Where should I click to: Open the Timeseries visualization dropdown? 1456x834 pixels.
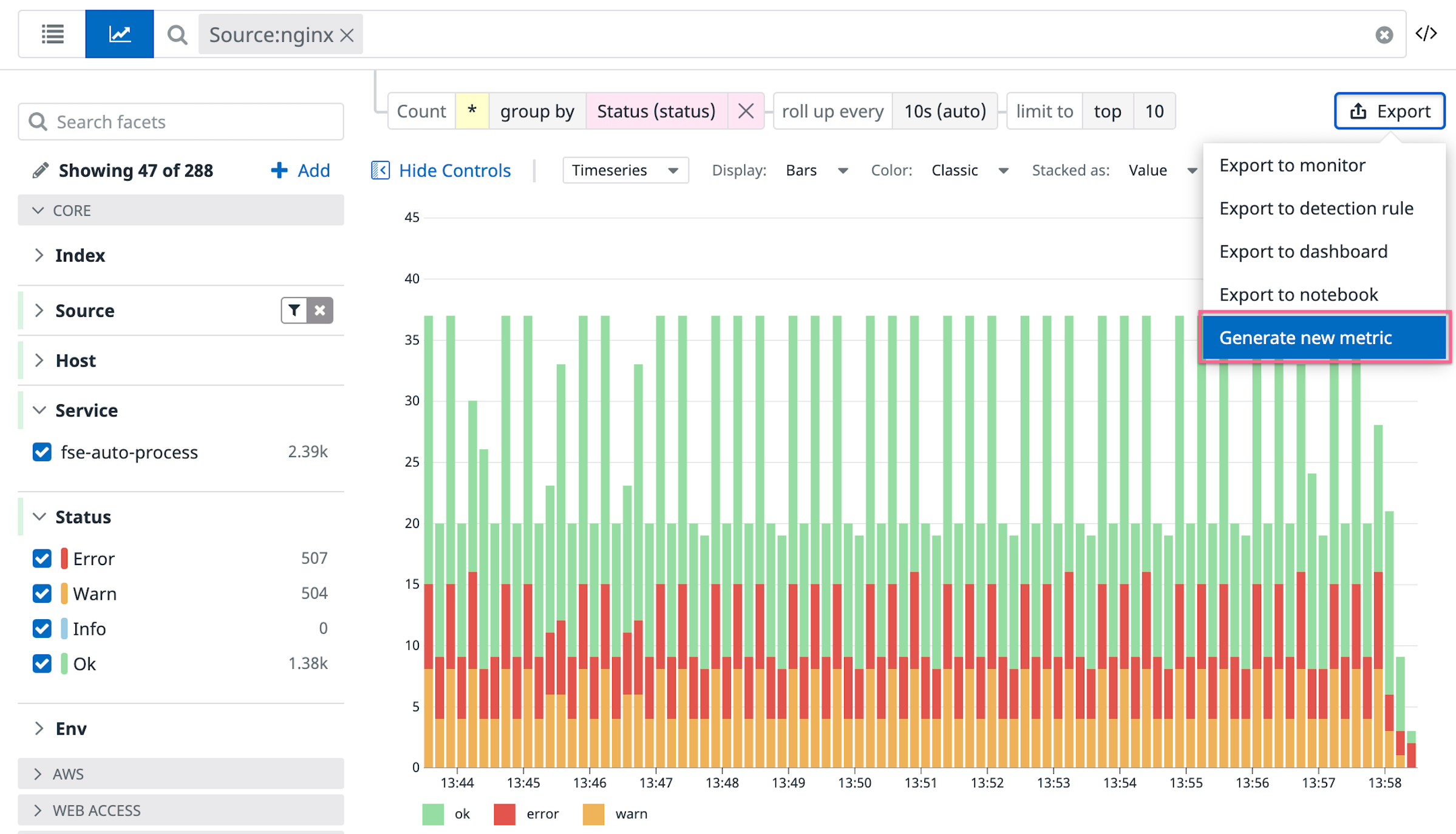tap(625, 171)
